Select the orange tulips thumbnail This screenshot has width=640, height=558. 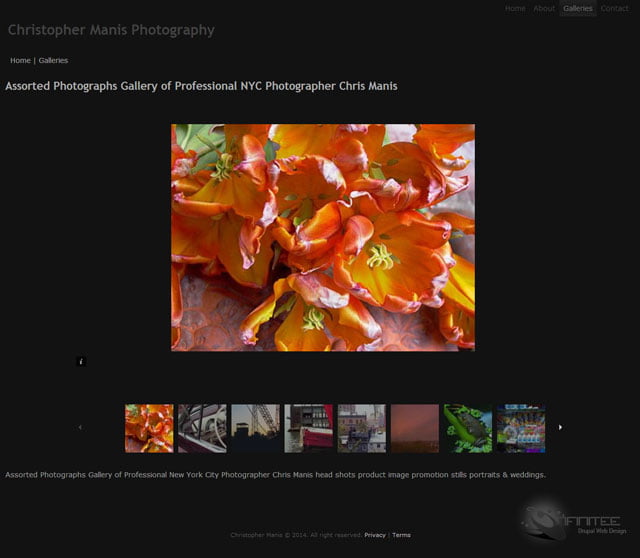149,428
